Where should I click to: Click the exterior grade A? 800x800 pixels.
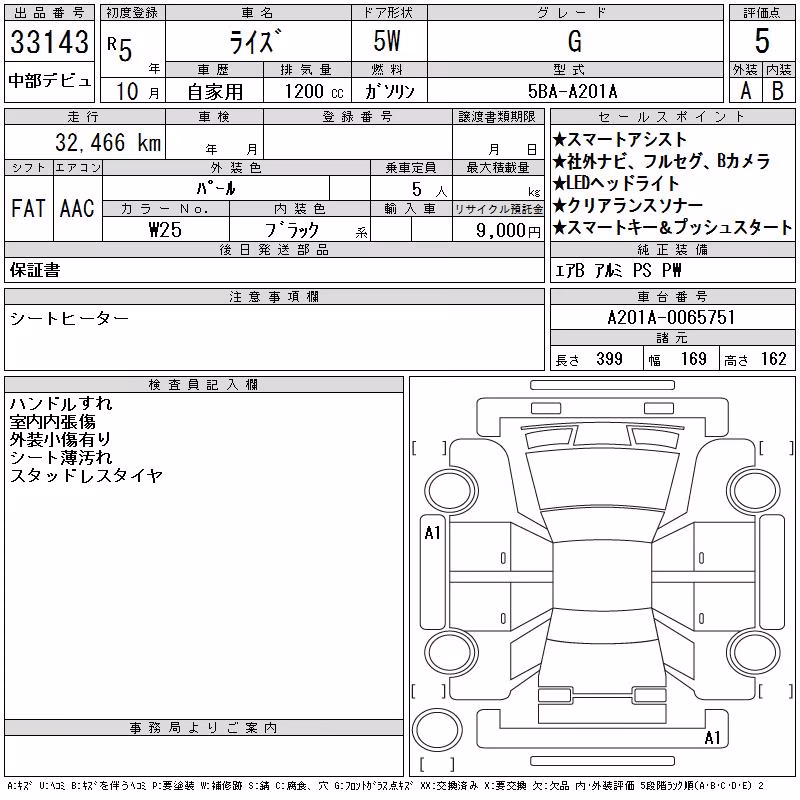click(x=745, y=91)
